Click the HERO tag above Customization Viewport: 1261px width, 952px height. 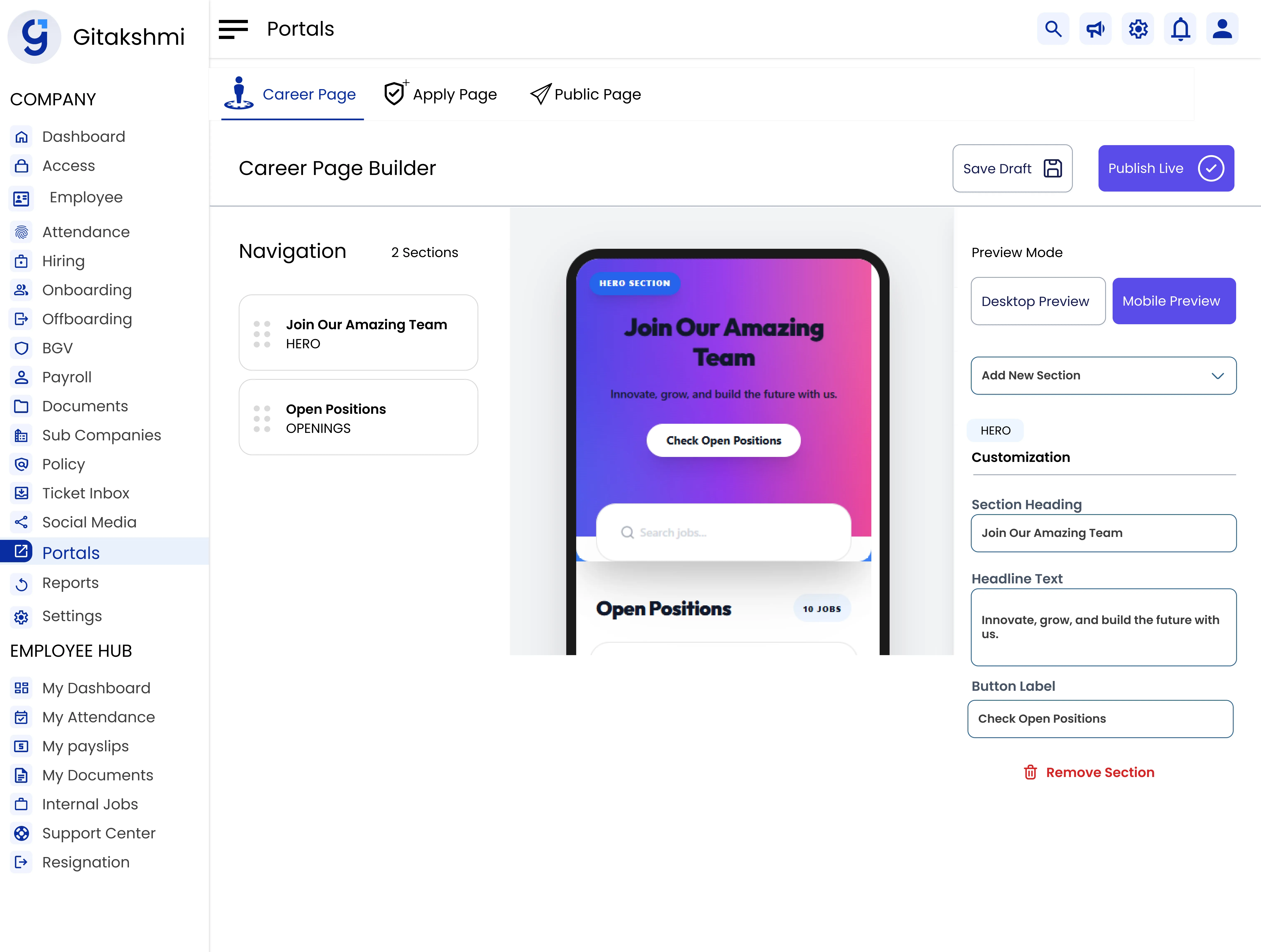995,430
